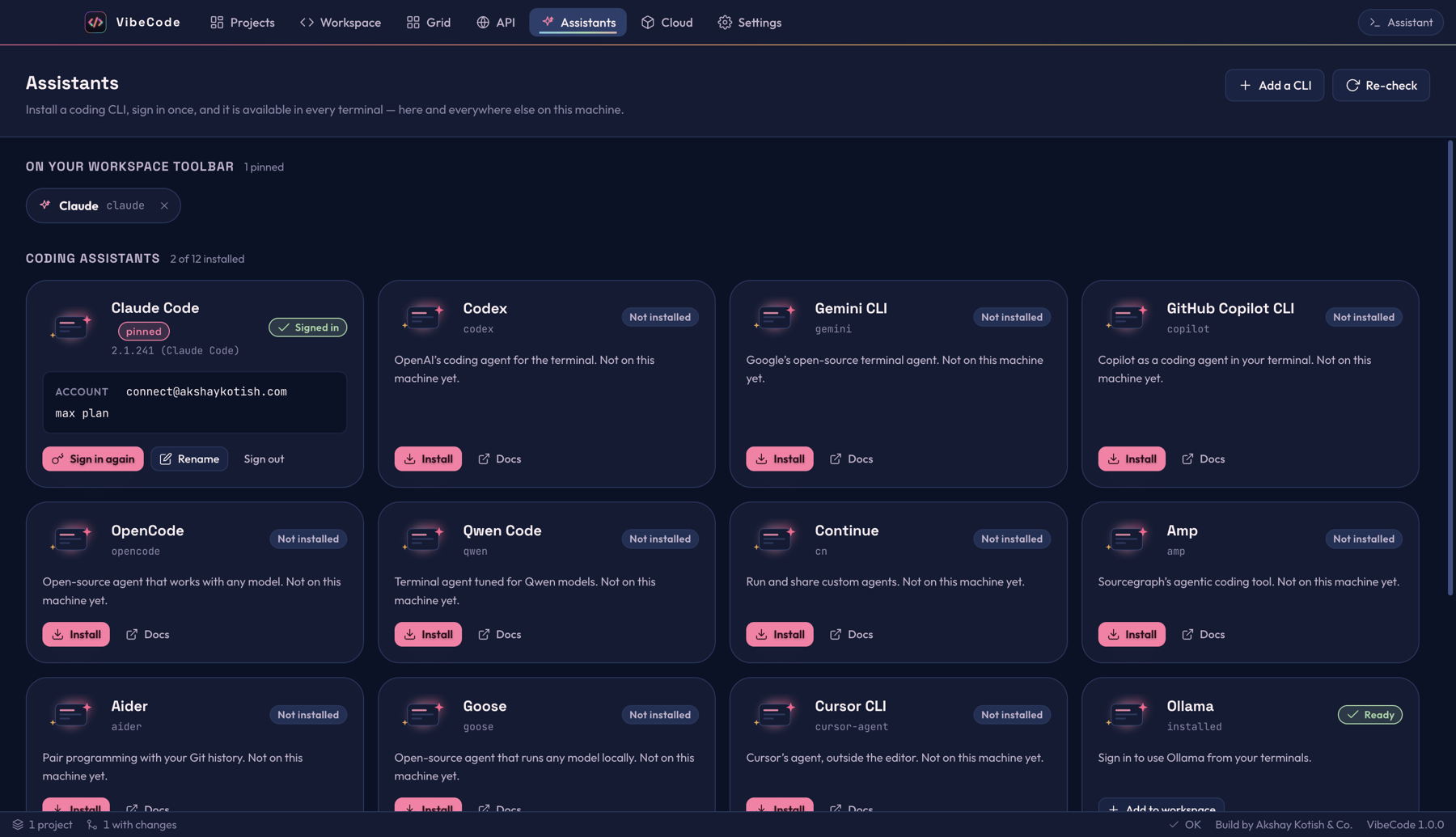This screenshot has width=1456, height=837.
Task: Click the Ollama Ready status badge
Action: tap(1369, 715)
